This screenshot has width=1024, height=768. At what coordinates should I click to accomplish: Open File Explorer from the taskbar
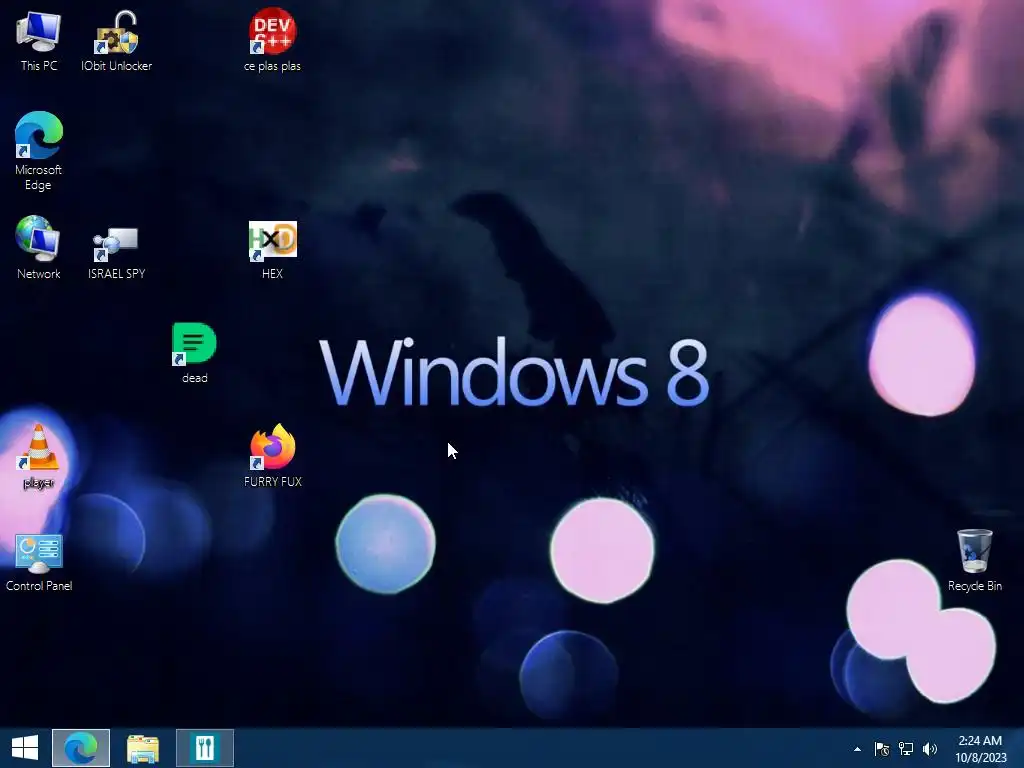[142, 748]
